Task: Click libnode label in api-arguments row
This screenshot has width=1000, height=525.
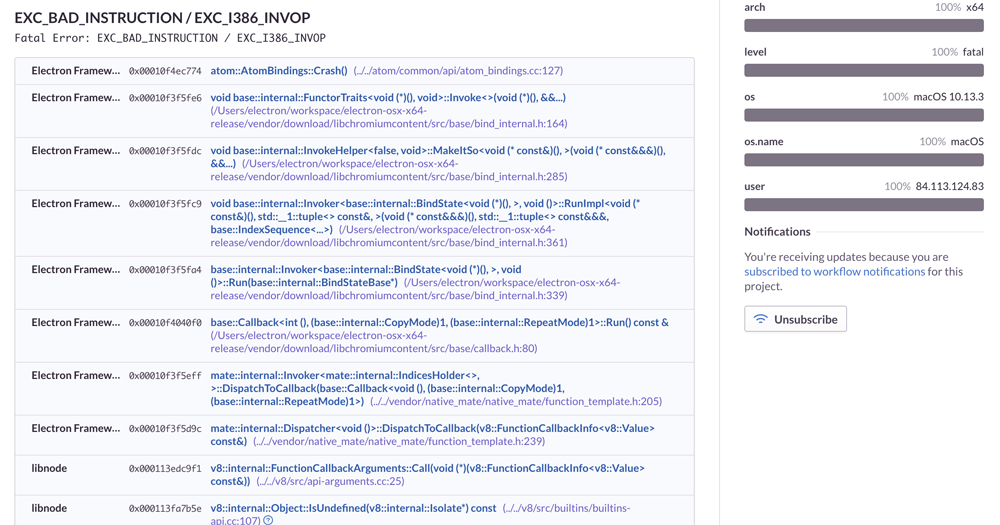Action: [x=49, y=468]
